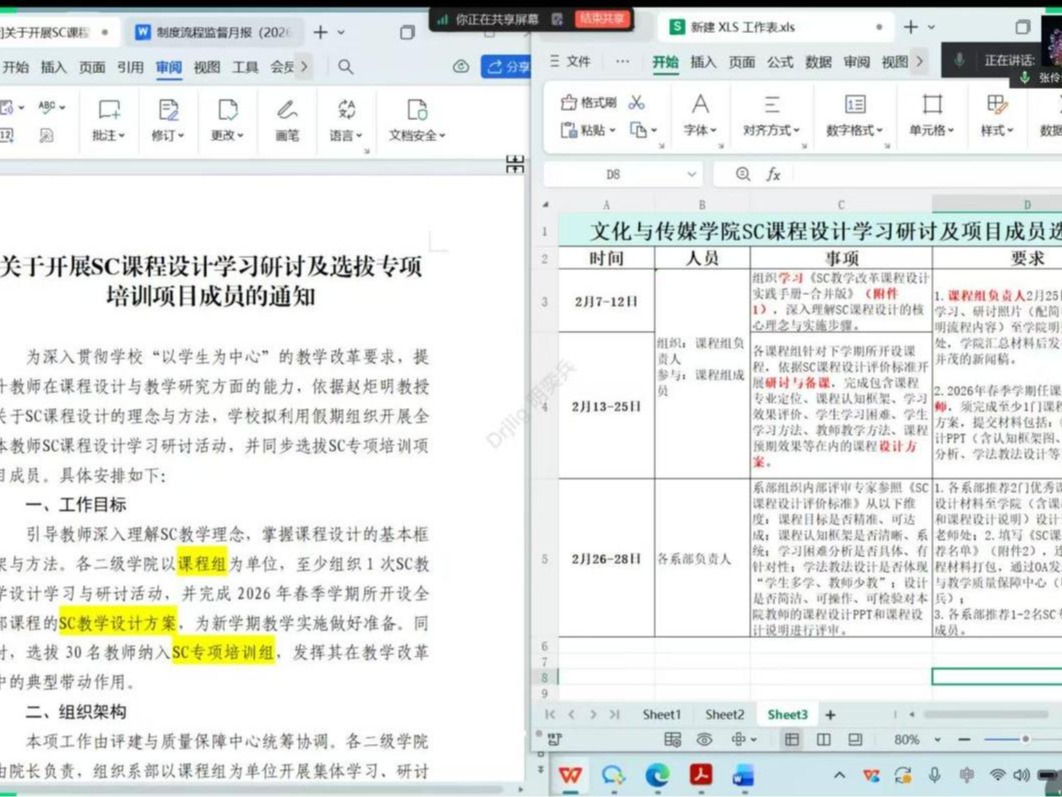Toggle the side-by-side view icon near zoom
1062x797 pixels.
pyautogui.click(x=823, y=739)
